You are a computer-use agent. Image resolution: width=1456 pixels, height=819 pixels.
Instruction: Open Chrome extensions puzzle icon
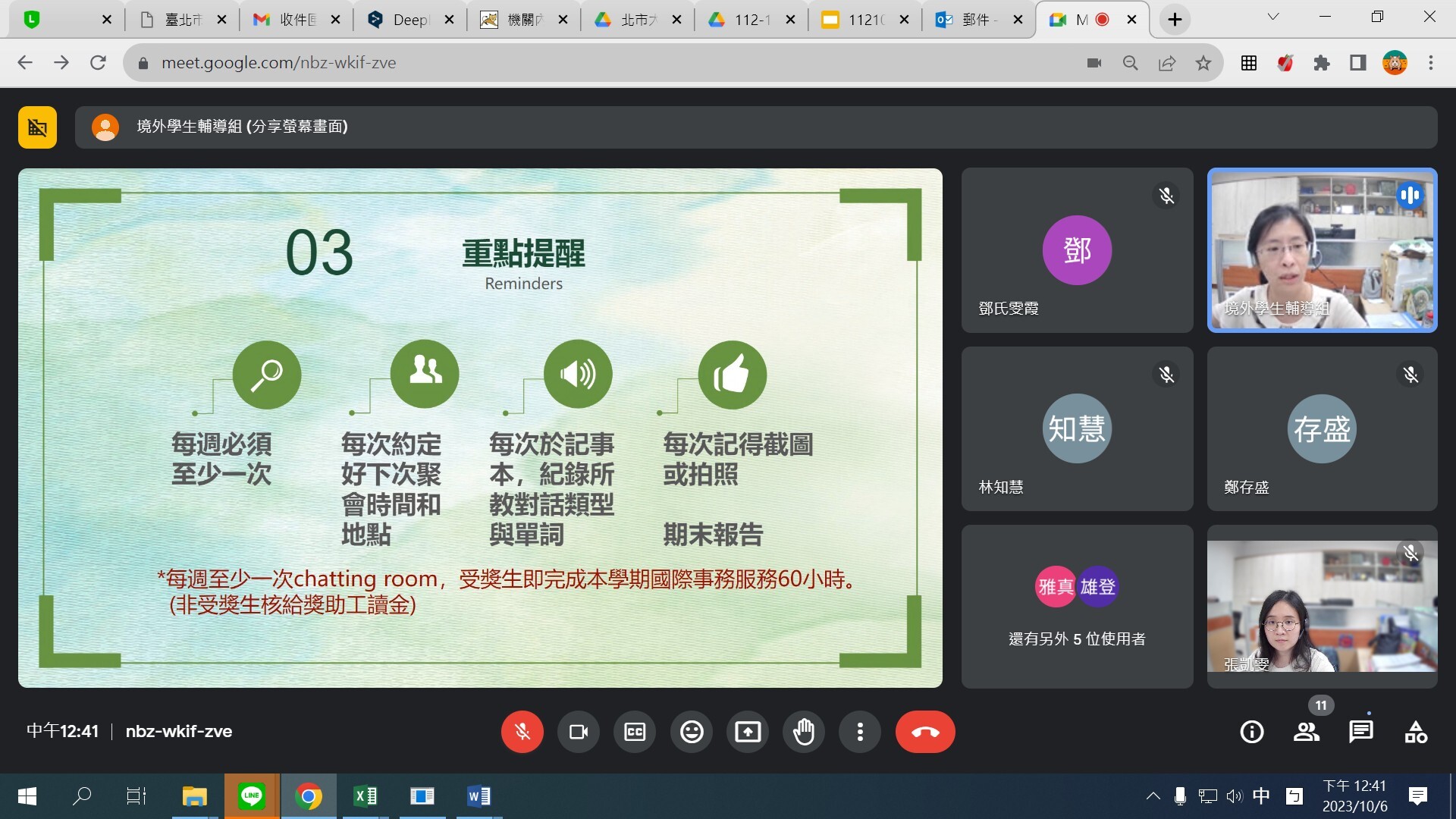tap(1322, 63)
